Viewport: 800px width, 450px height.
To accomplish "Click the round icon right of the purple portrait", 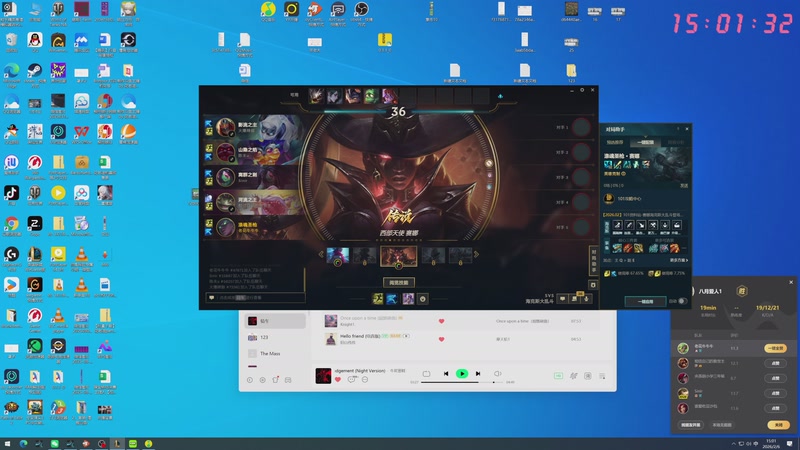I will (x=422, y=299).
